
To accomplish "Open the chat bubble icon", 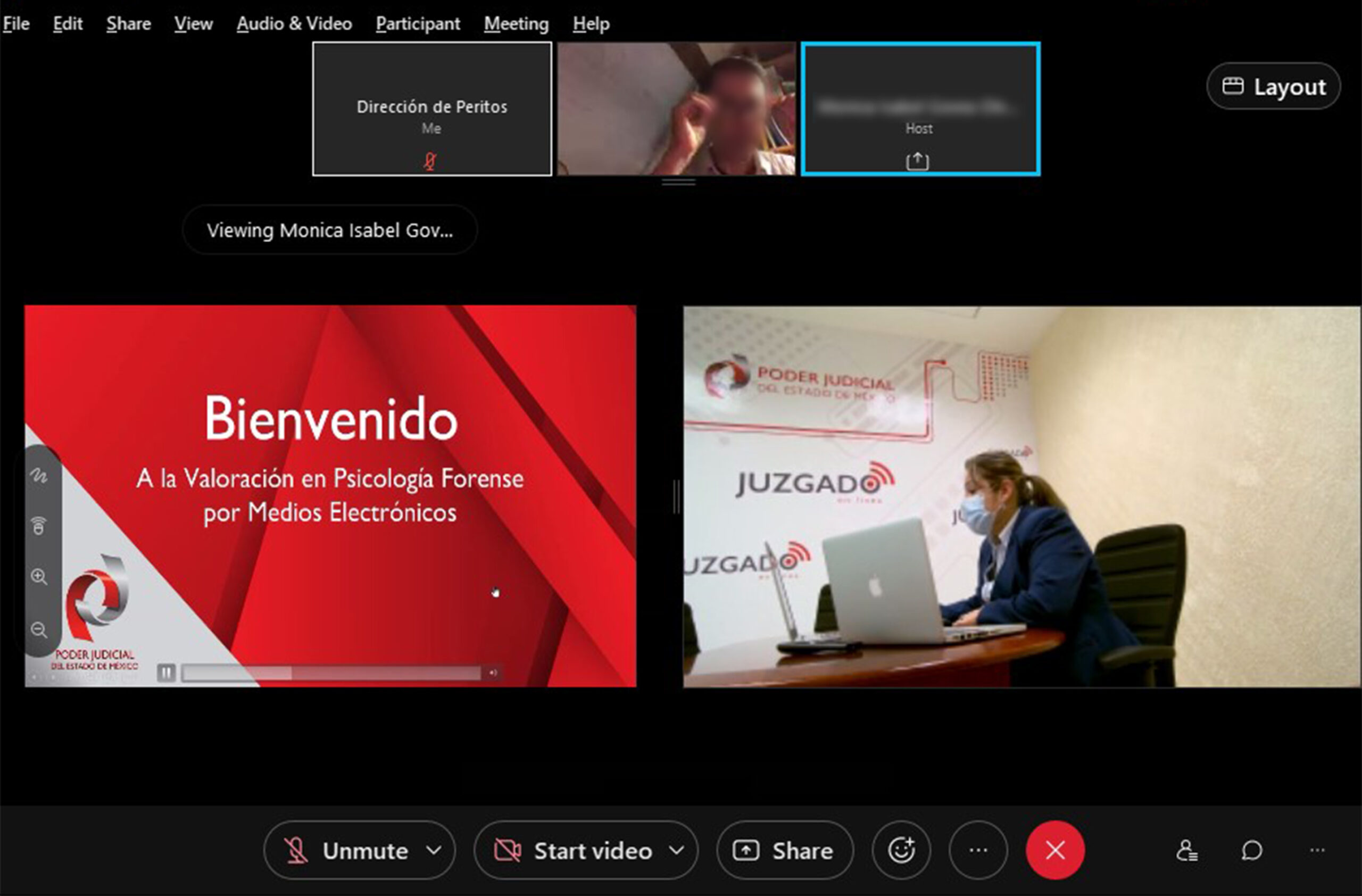I will (x=1251, y=850).
